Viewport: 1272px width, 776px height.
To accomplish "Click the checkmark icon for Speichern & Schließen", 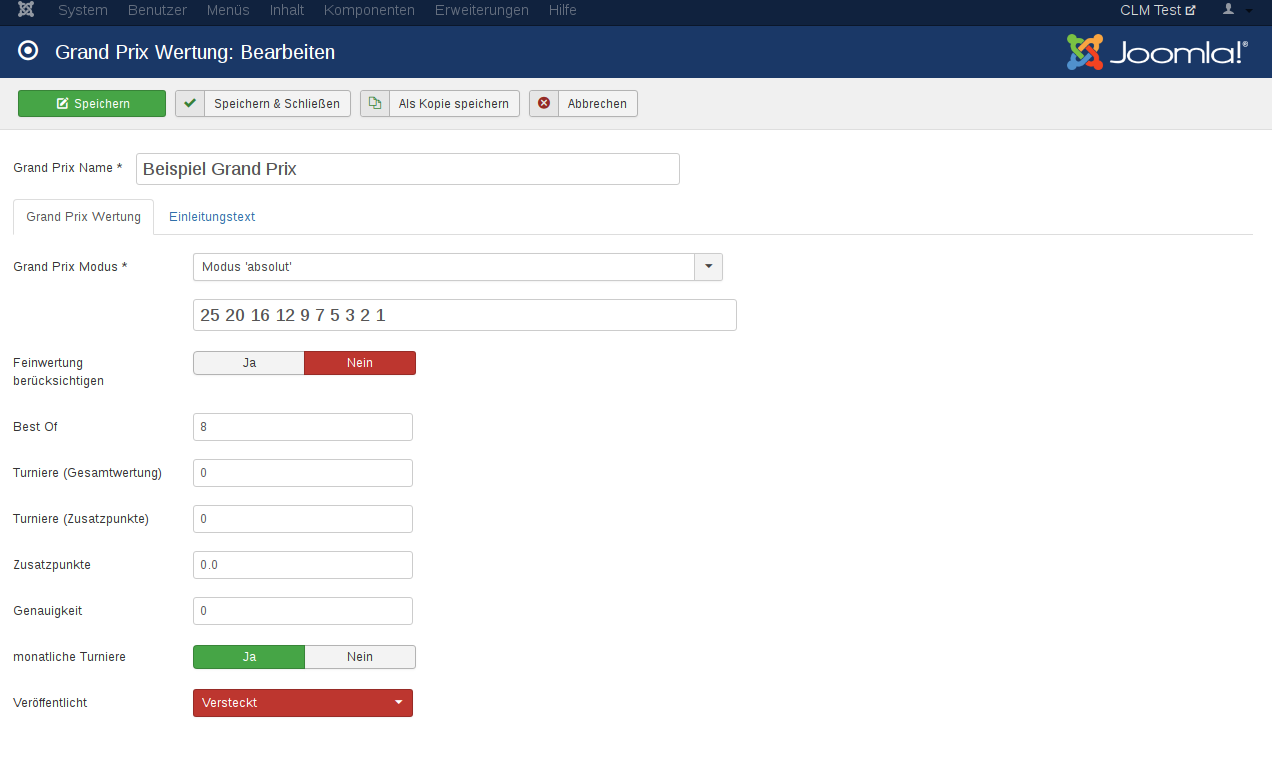I will [x=190, y=104].
